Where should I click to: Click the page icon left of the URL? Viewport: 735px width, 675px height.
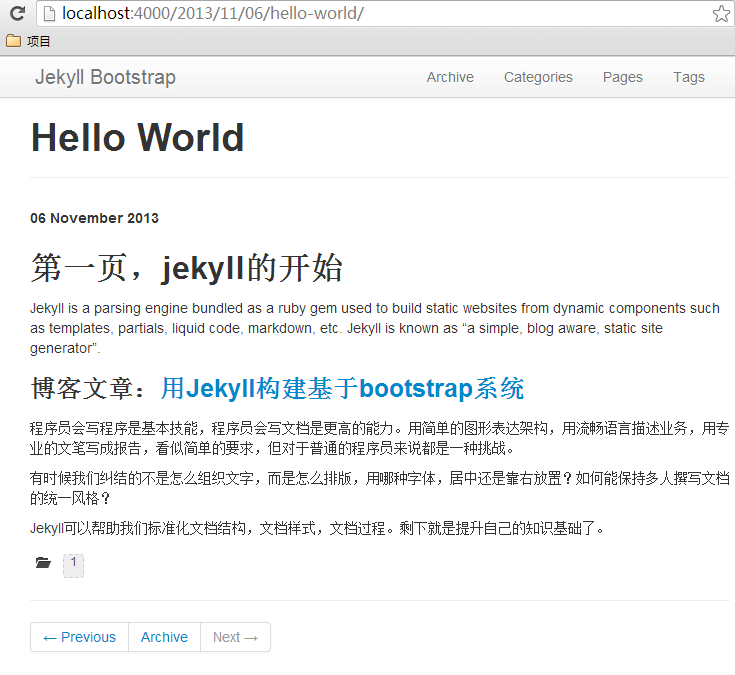coord(49,14)
